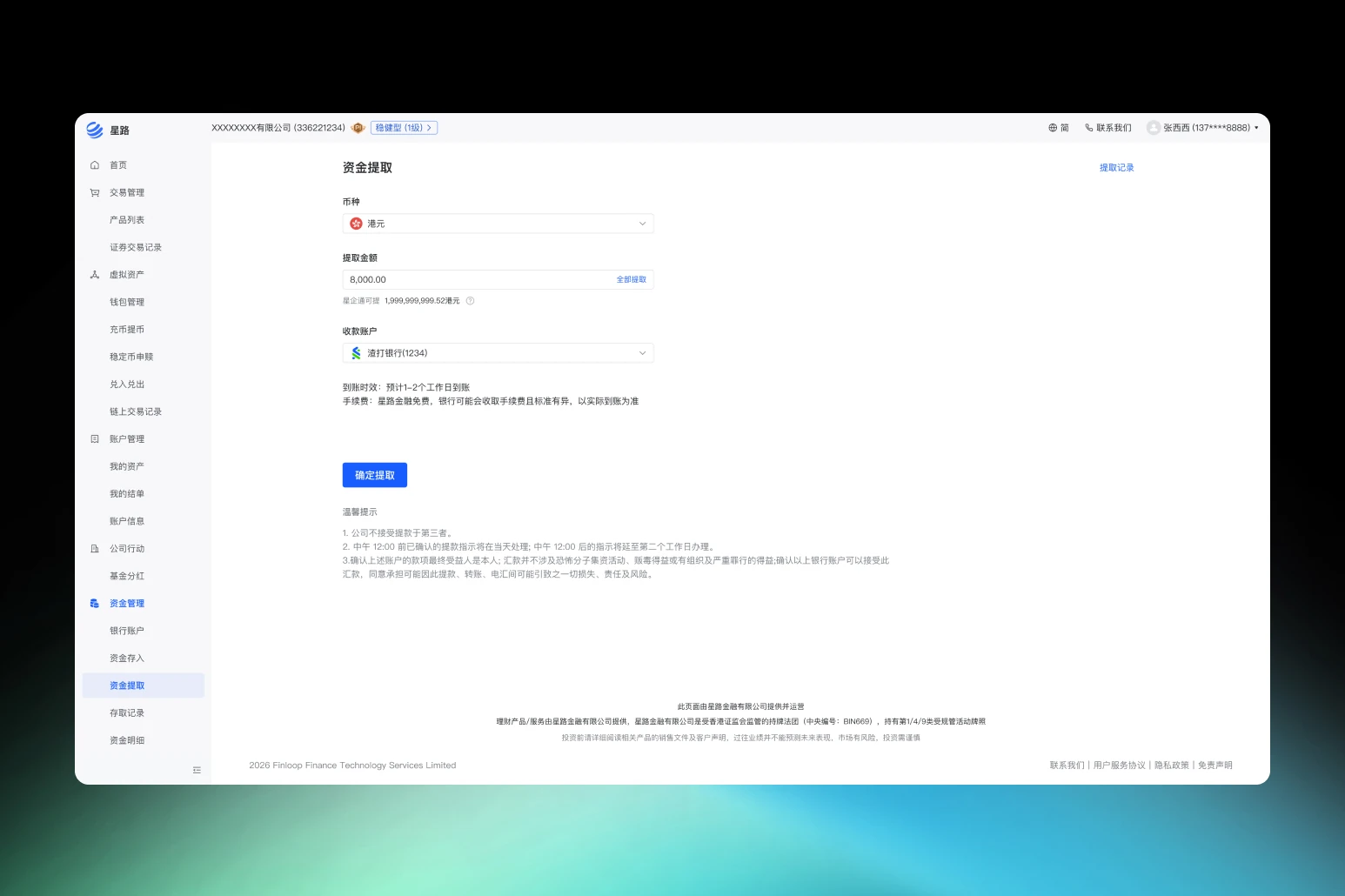
Task: Open 链上交易记录 menu item
Action: pyautogui.click(x=136, y=412)
